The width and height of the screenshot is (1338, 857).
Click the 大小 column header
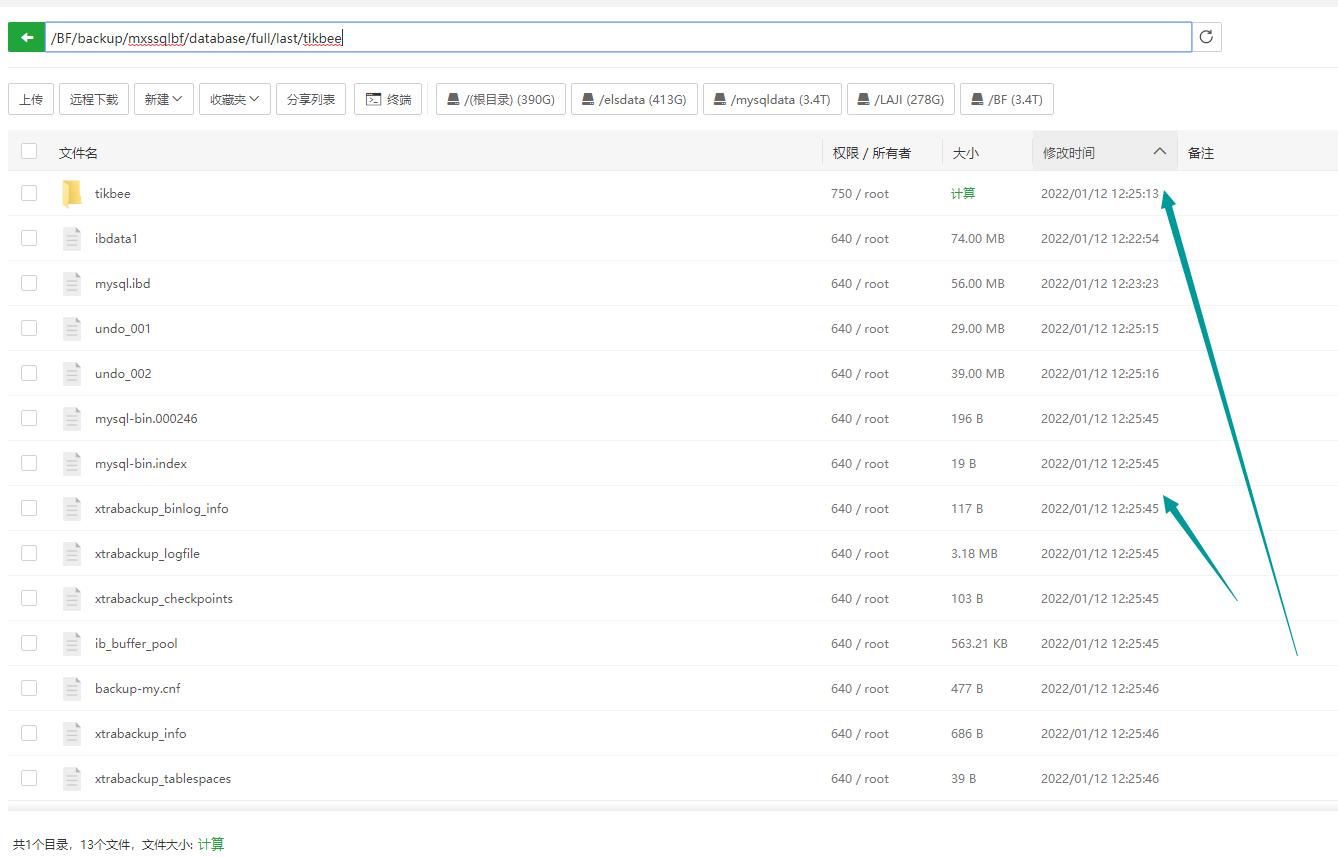point(965,153)
